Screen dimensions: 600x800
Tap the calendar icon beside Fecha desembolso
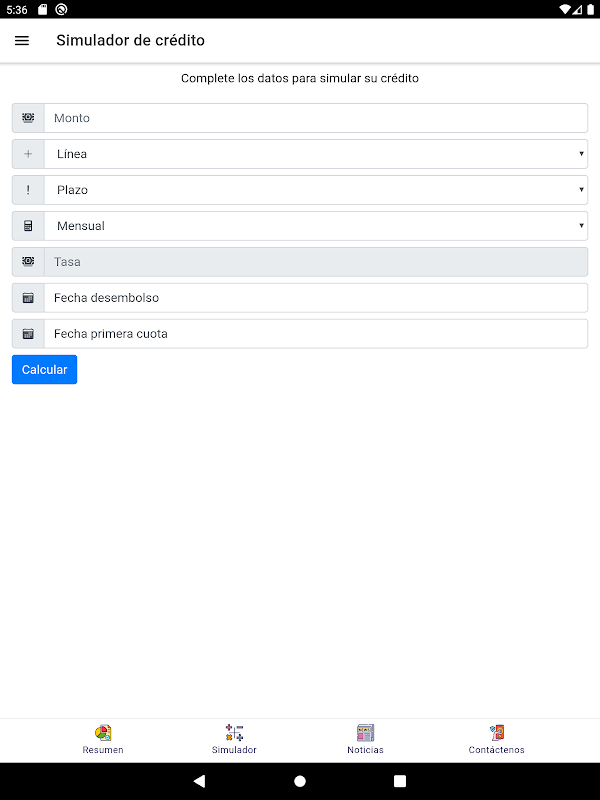point(28,298)
